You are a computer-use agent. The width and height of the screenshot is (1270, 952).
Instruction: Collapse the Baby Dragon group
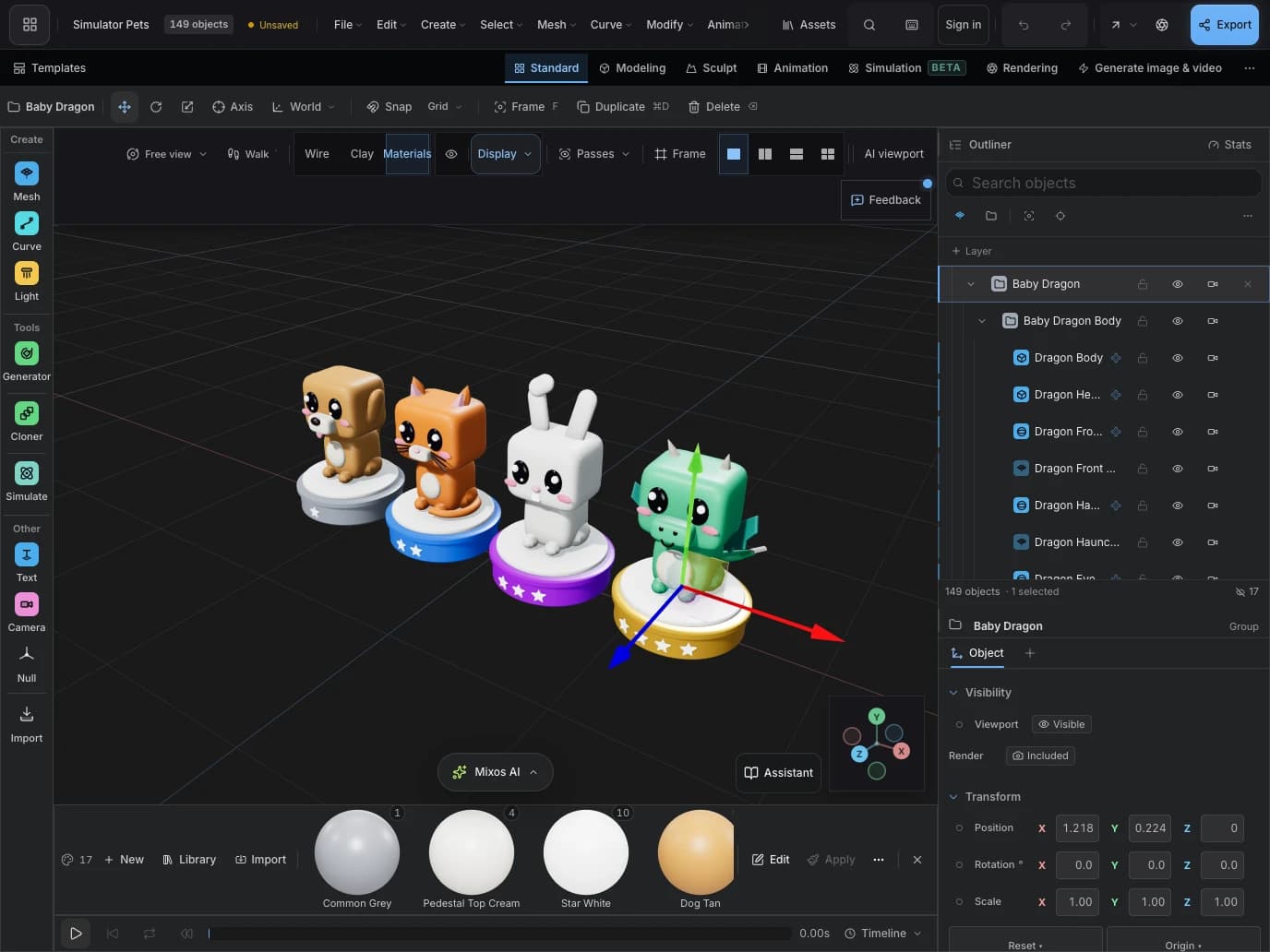(x=971, y=284)
